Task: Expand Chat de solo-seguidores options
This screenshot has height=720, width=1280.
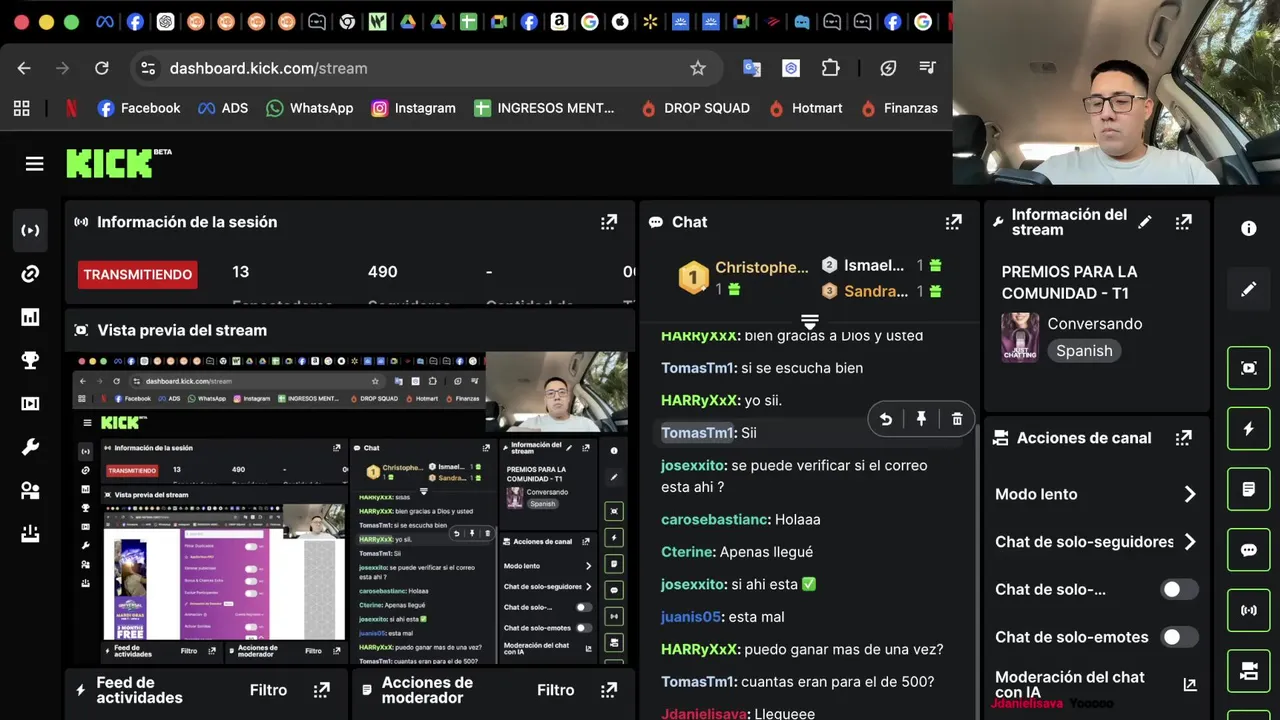Action: tap(1190, 542)
